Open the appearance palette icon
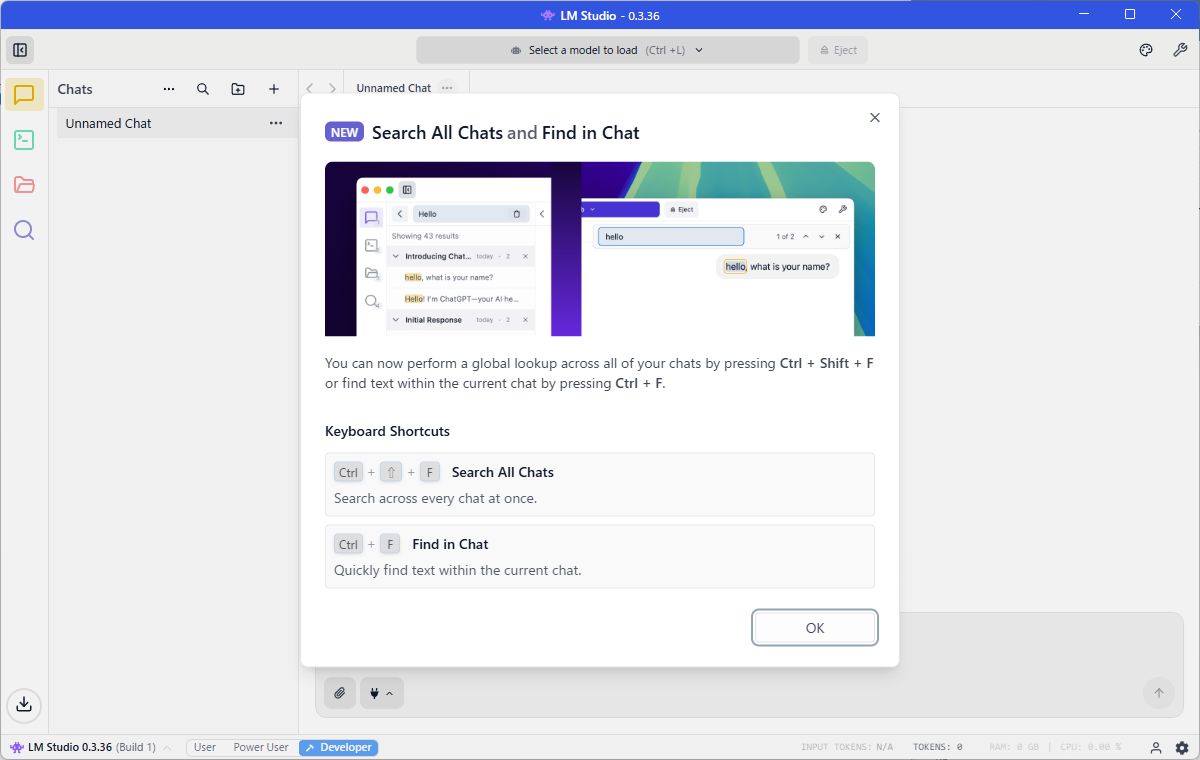Screen dimensions: 1200x760 click(1146, 50)
